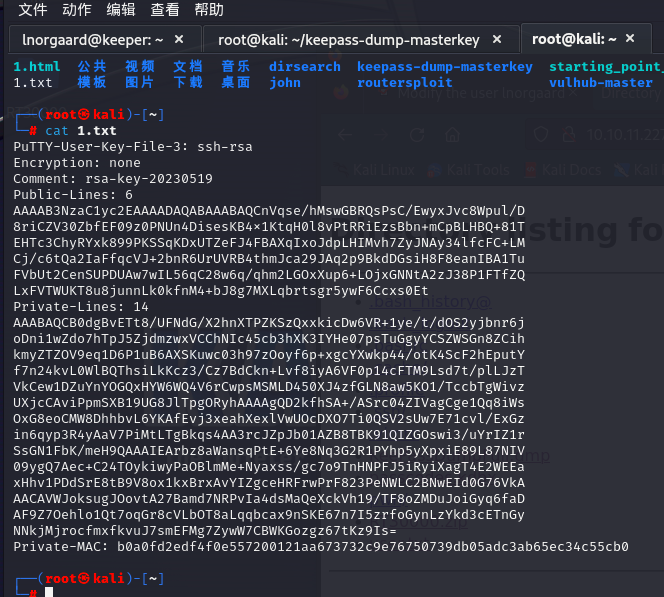Click the routersploit directory name
The height and width of the screenshot is (597, 664).
404,83
